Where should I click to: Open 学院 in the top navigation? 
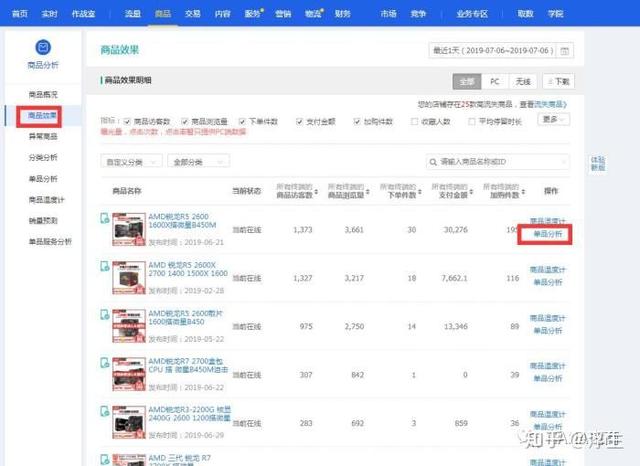pyautogui.click(x=556, y=14)
